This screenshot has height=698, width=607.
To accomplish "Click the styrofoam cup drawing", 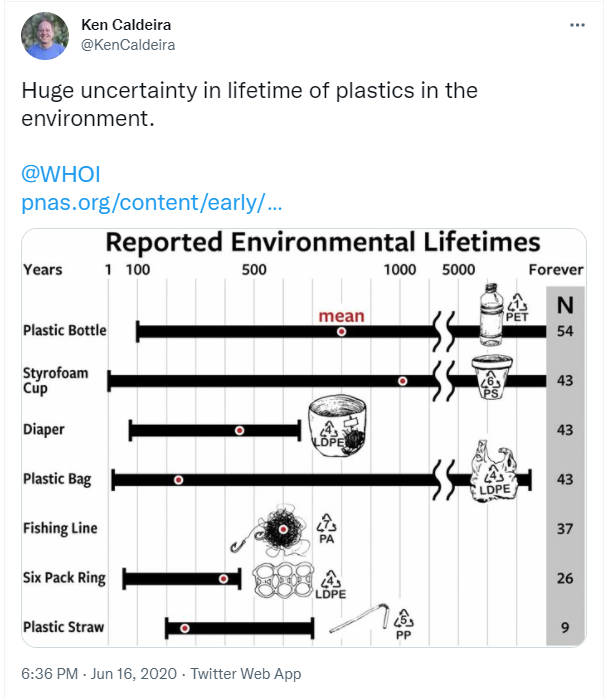I will tap(492, 377).
